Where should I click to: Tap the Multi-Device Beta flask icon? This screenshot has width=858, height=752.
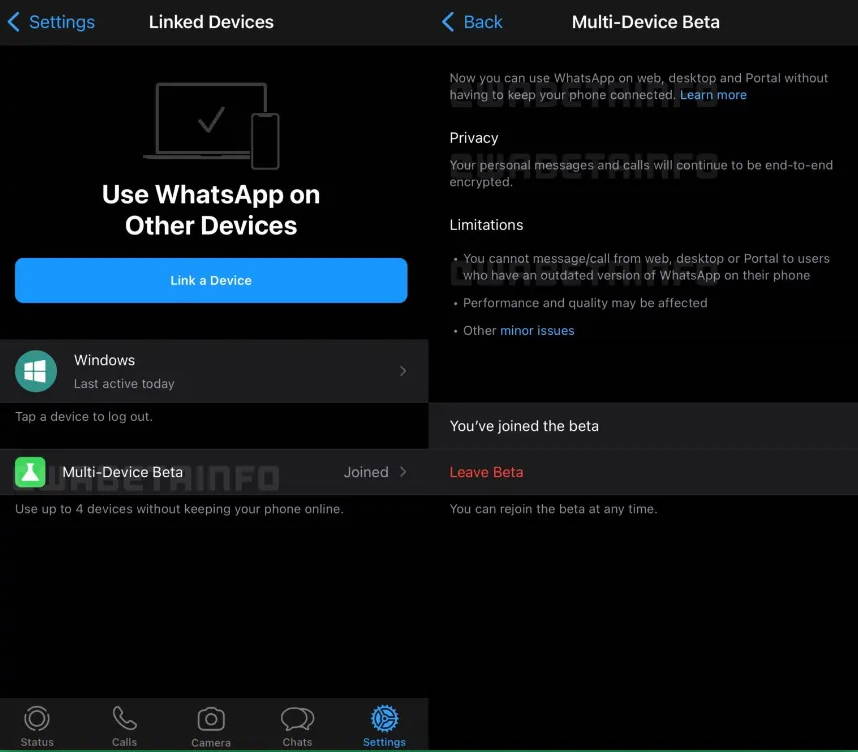pyautogui.click(x=30, y=472)
